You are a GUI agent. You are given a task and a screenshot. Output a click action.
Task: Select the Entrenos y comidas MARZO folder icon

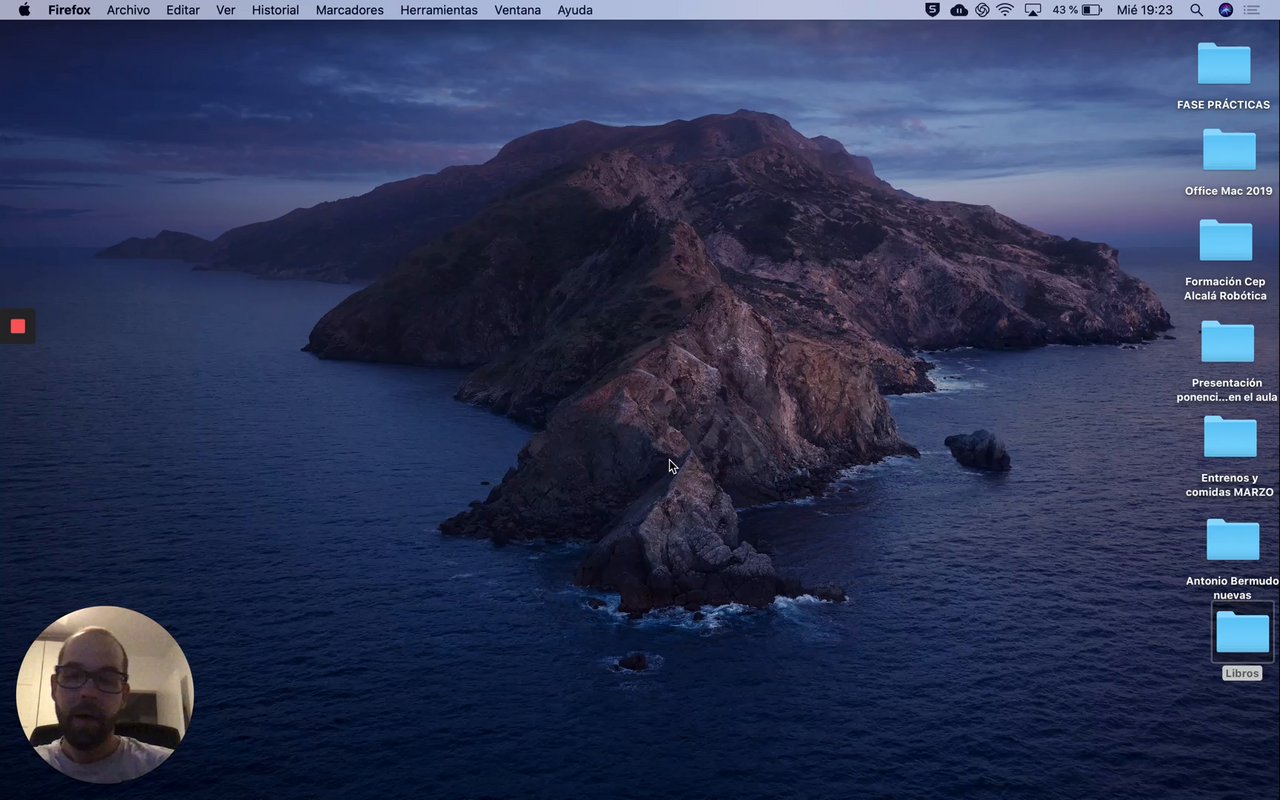coord(1230,437)
